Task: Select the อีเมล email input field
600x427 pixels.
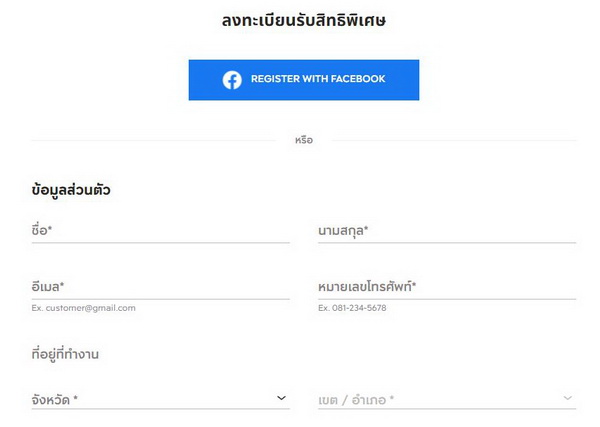Action: pos(160,287)
